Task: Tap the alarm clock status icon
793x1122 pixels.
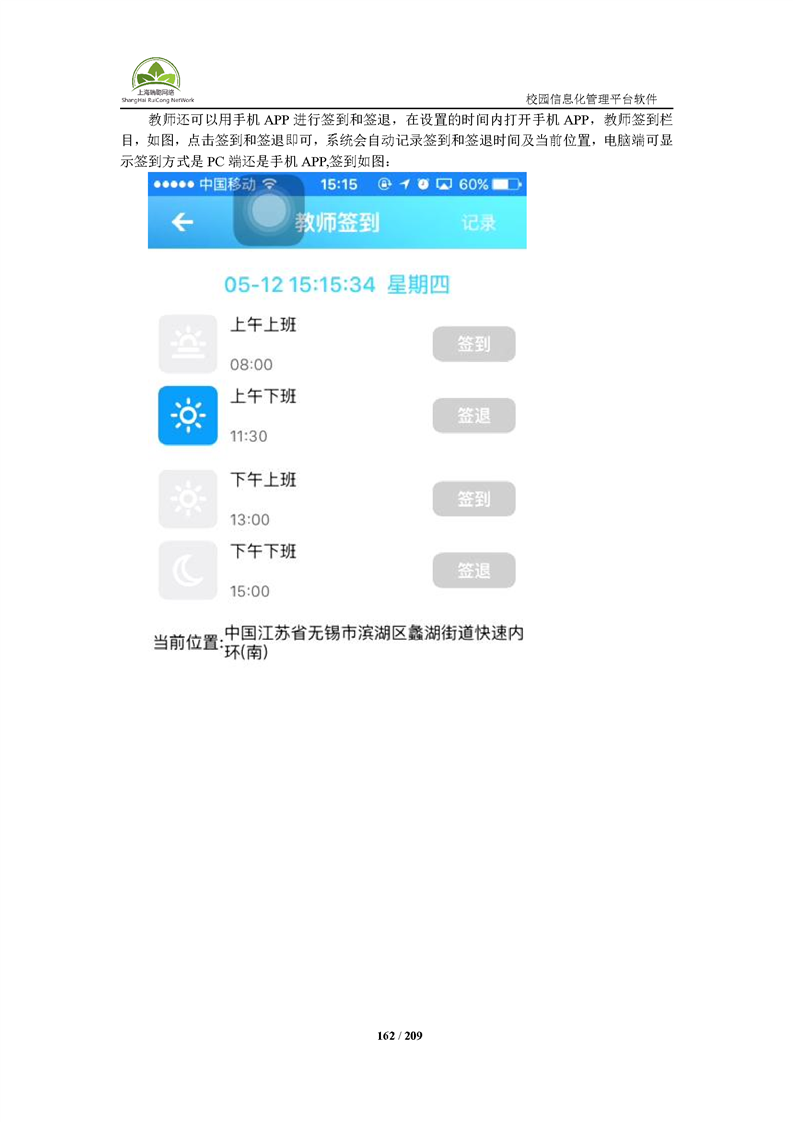Action: pyautogui.click(x=424, y=185)
